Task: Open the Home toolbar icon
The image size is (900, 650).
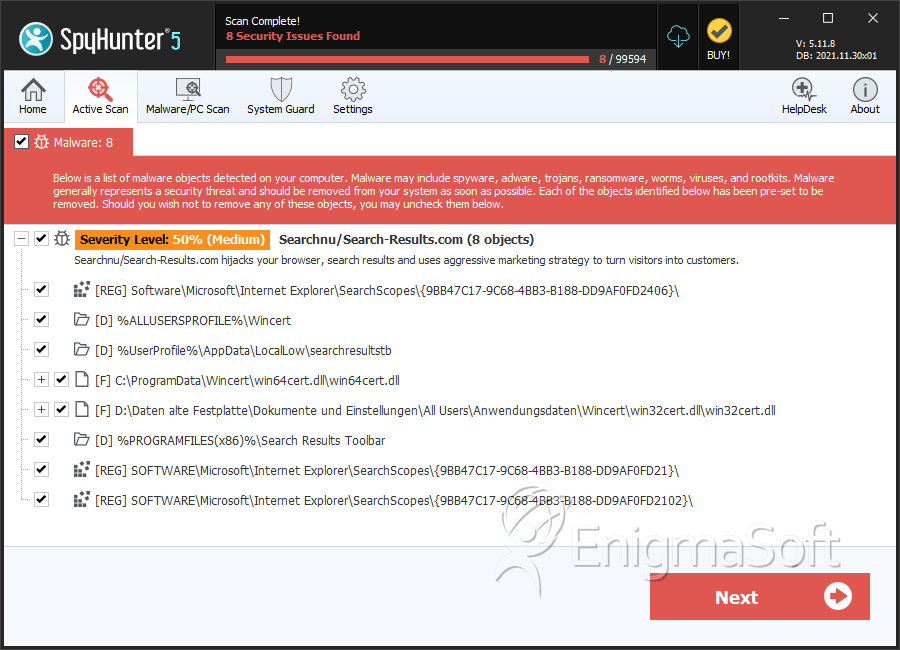Action: tap(33, 97)
